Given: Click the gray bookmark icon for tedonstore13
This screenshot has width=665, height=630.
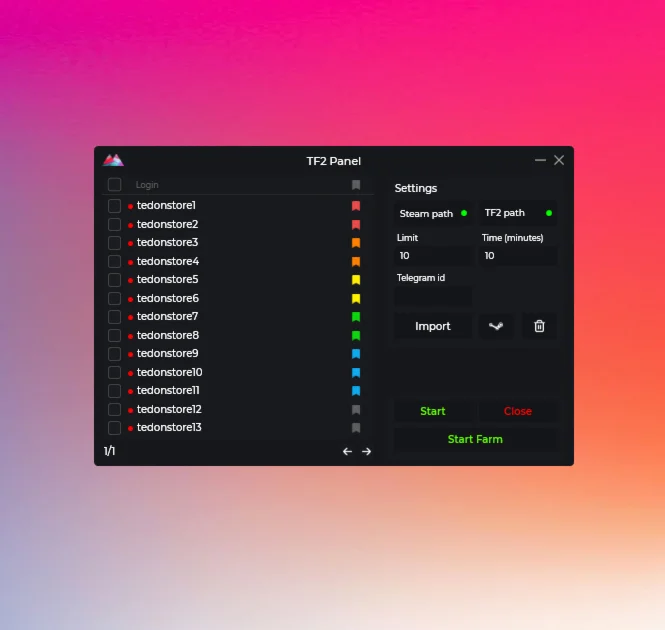Looking at the screenshot, I should (x=356, y=428).
